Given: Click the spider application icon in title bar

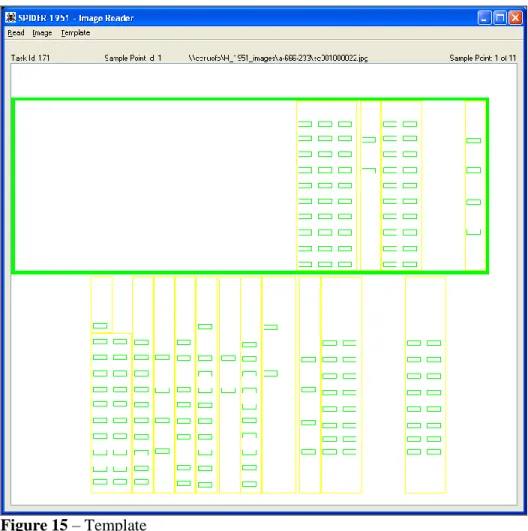Looking at the screenshot, I should pyautogui.click(x=10, y=17).
